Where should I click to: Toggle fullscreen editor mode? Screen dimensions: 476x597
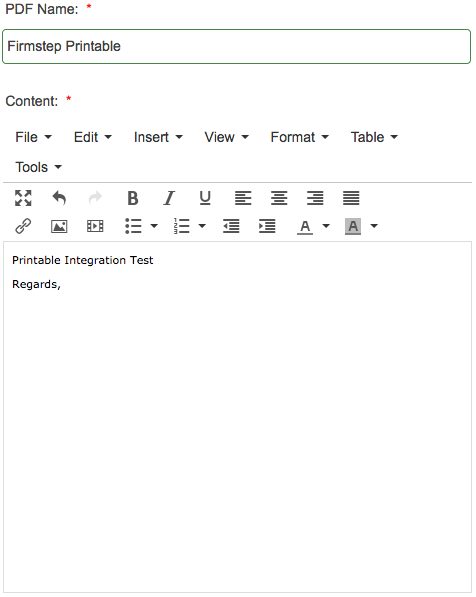[x=23, y=198]
